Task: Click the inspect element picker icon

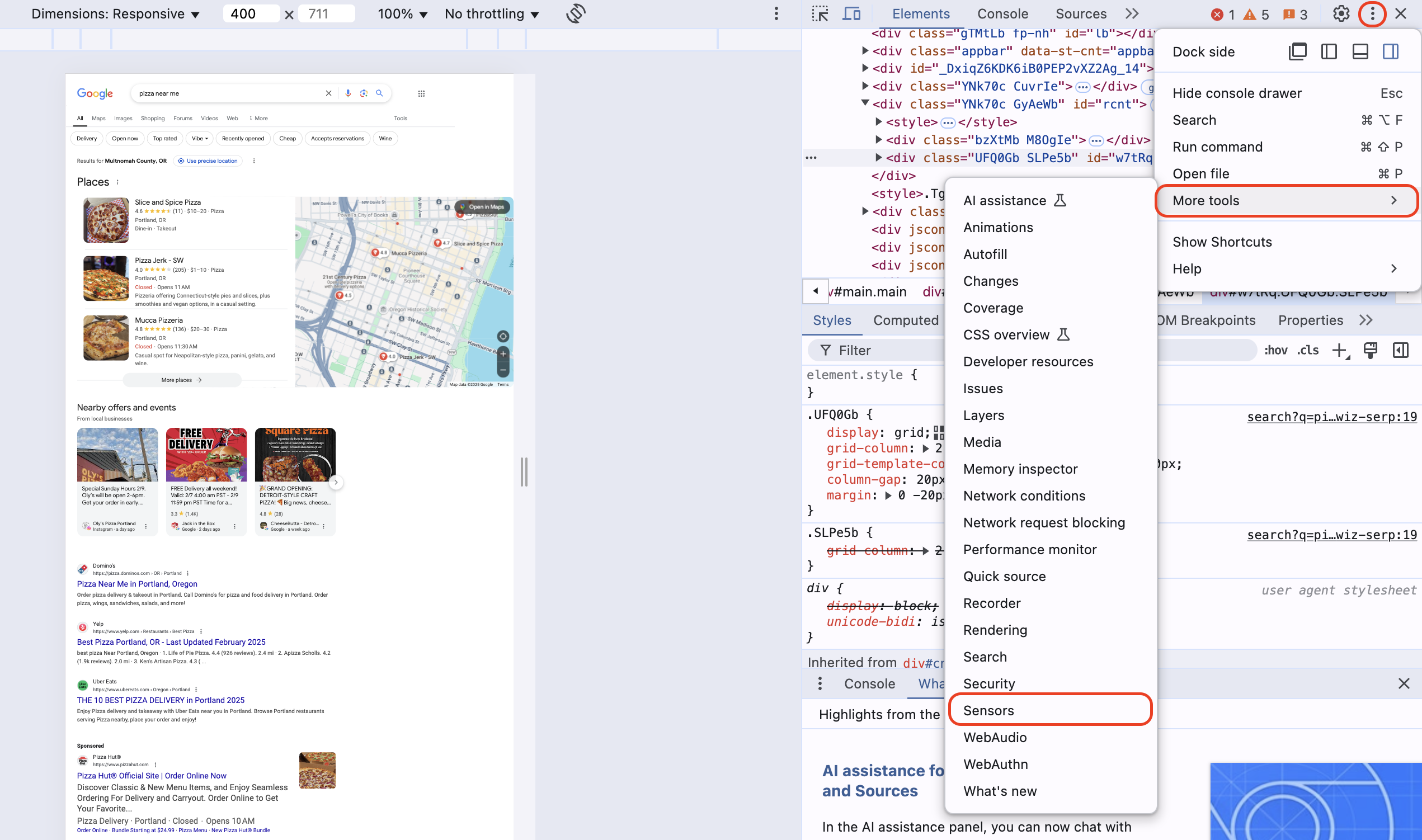Action: coord(819,13)
